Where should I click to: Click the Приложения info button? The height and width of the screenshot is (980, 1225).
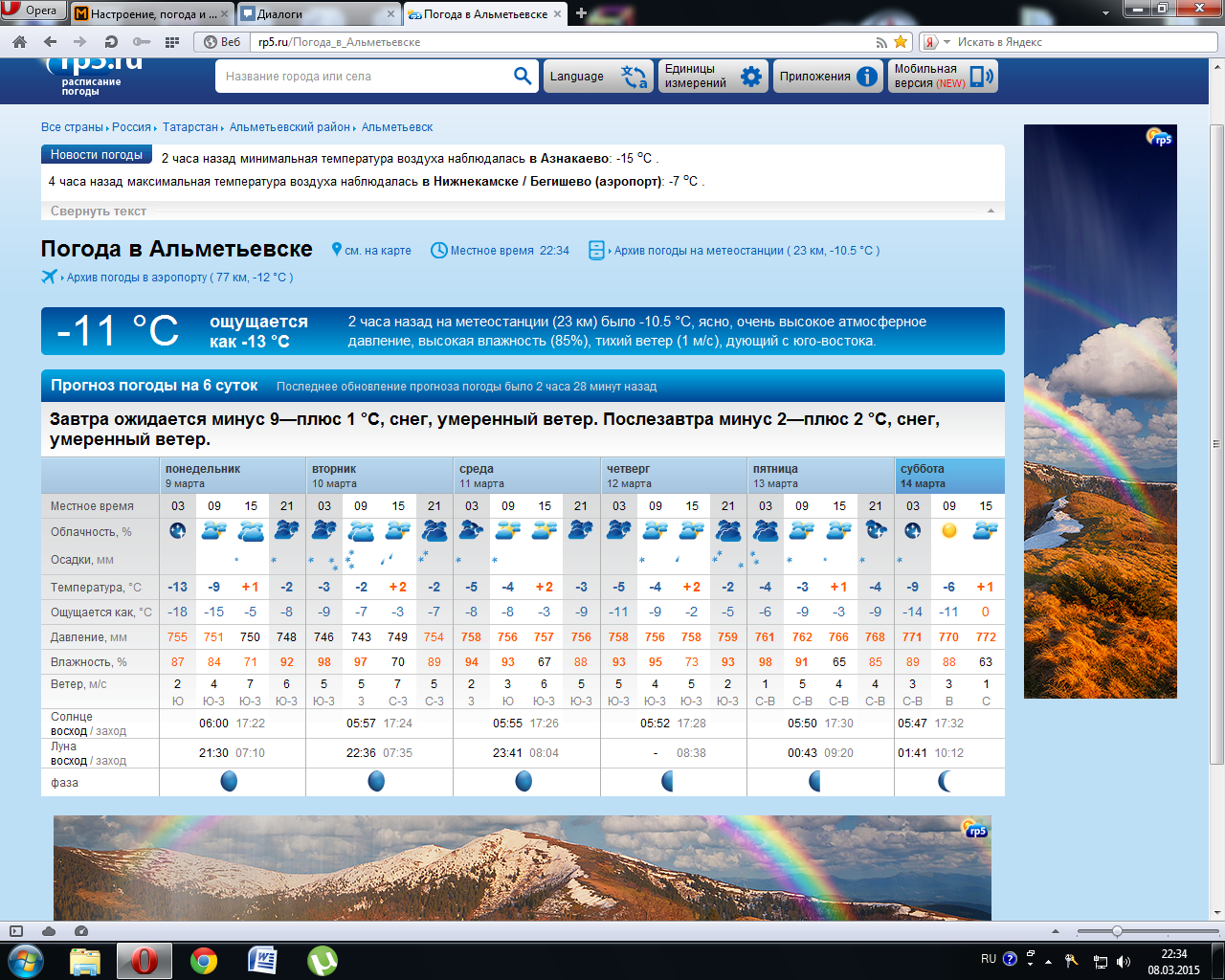click(867, 77)
